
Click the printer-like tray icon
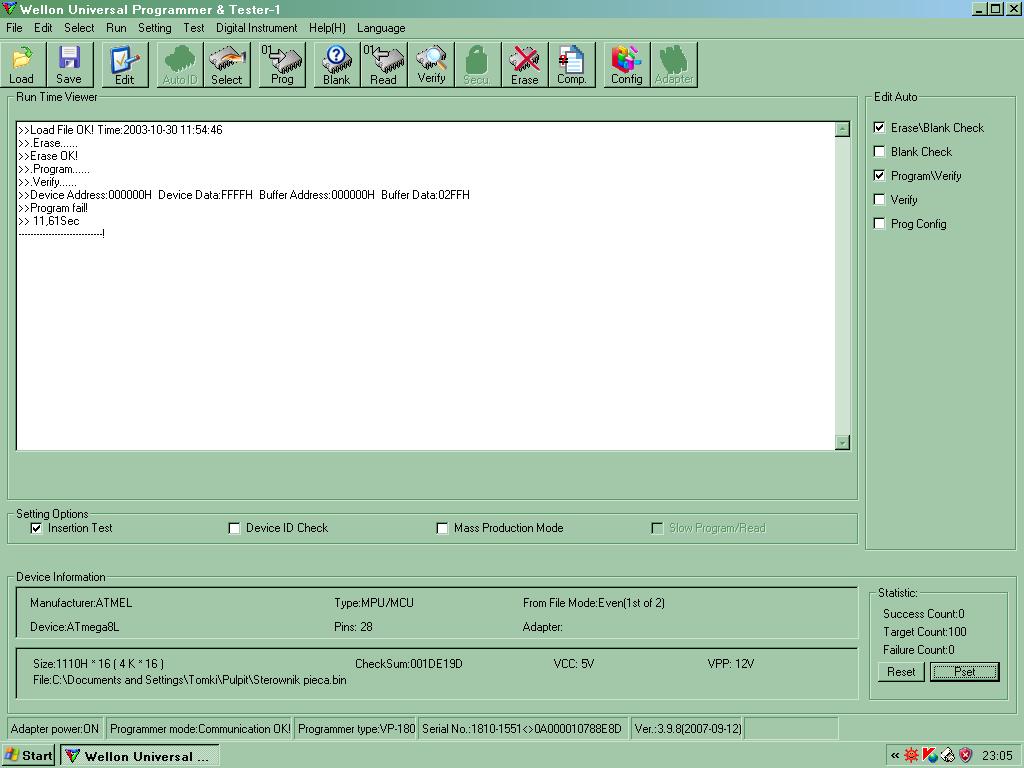[x=948, y=756]
